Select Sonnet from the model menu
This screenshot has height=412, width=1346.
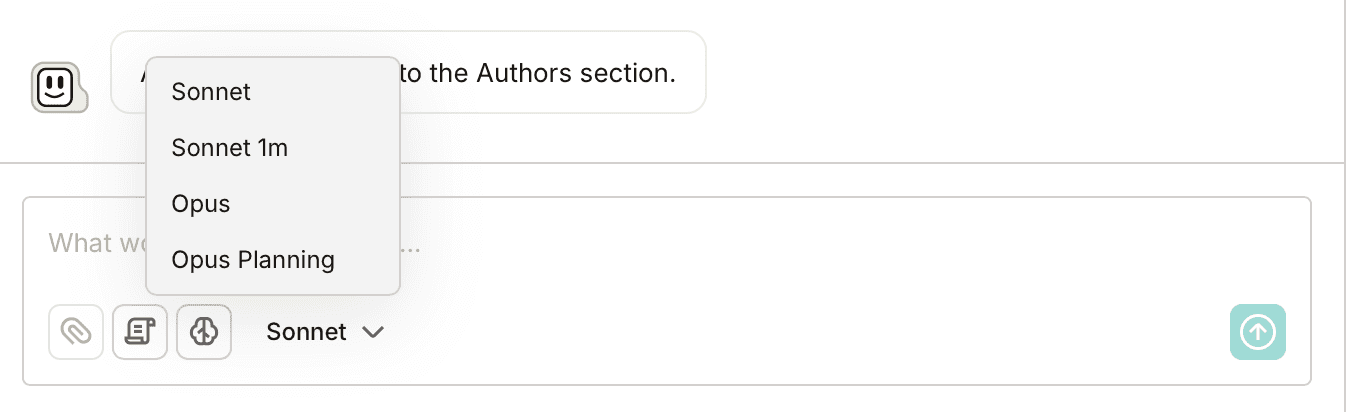pyautogui.click(x=212, y=92)
